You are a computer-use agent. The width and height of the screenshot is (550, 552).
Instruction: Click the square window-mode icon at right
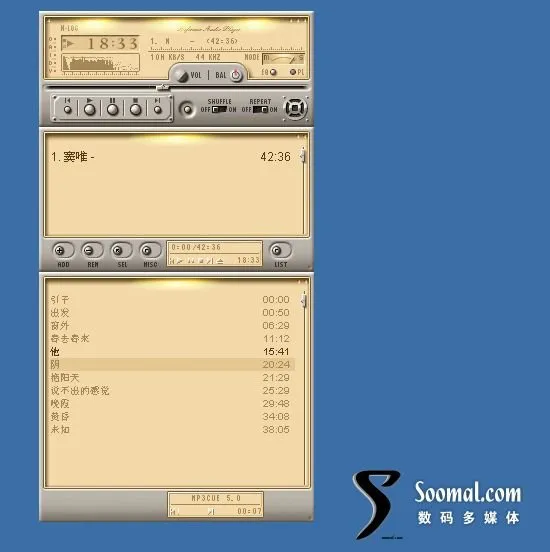(295, 108)
